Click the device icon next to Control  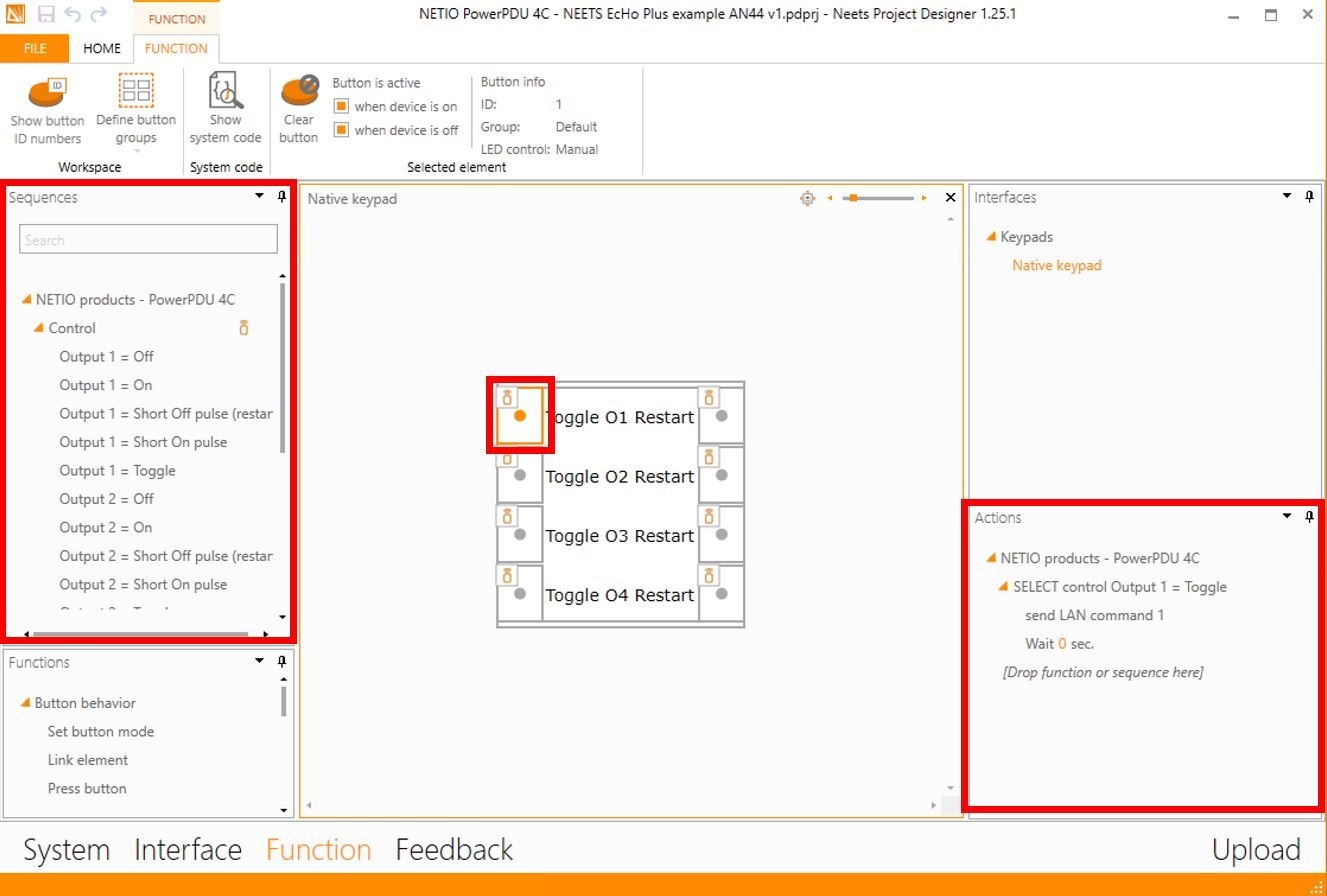(x=243, y=328)
